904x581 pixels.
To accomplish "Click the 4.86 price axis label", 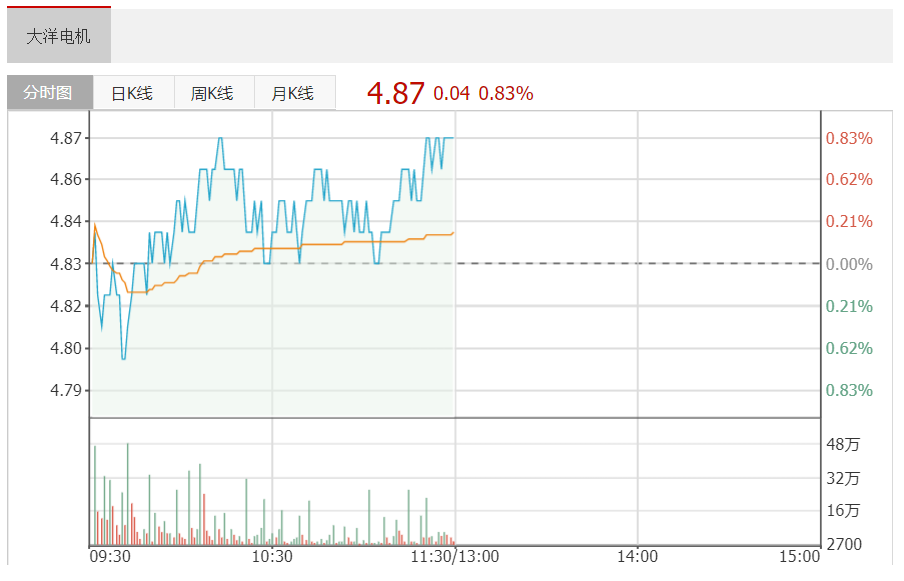I will coord(66,179).
